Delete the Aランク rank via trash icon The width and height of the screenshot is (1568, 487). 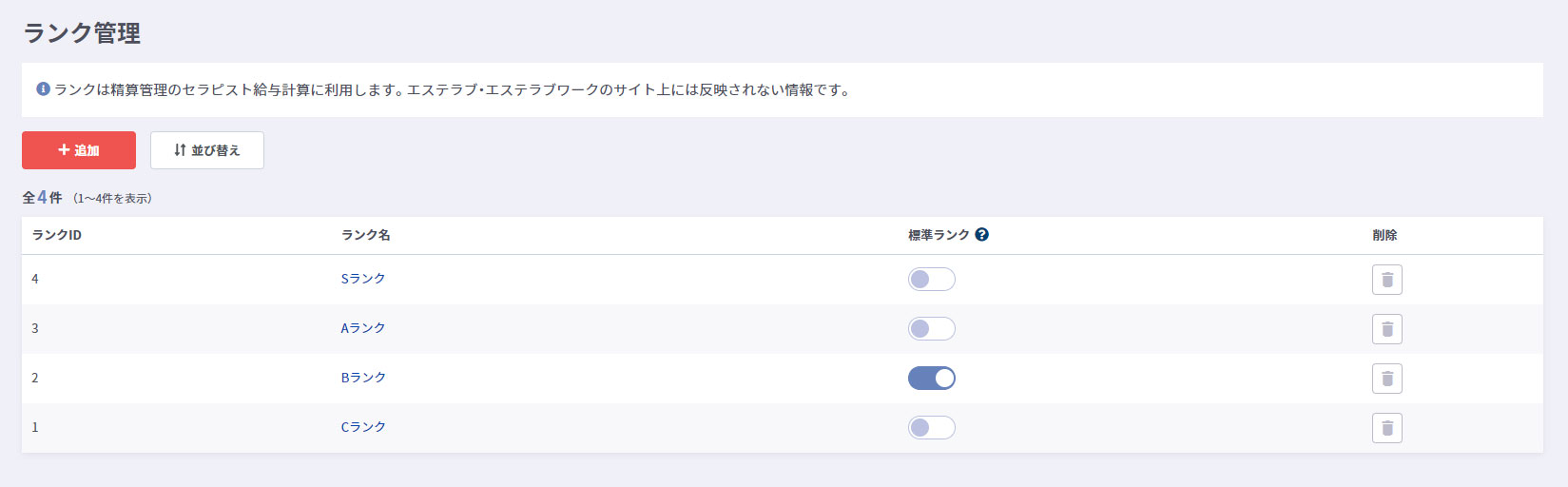point(1386,329)
